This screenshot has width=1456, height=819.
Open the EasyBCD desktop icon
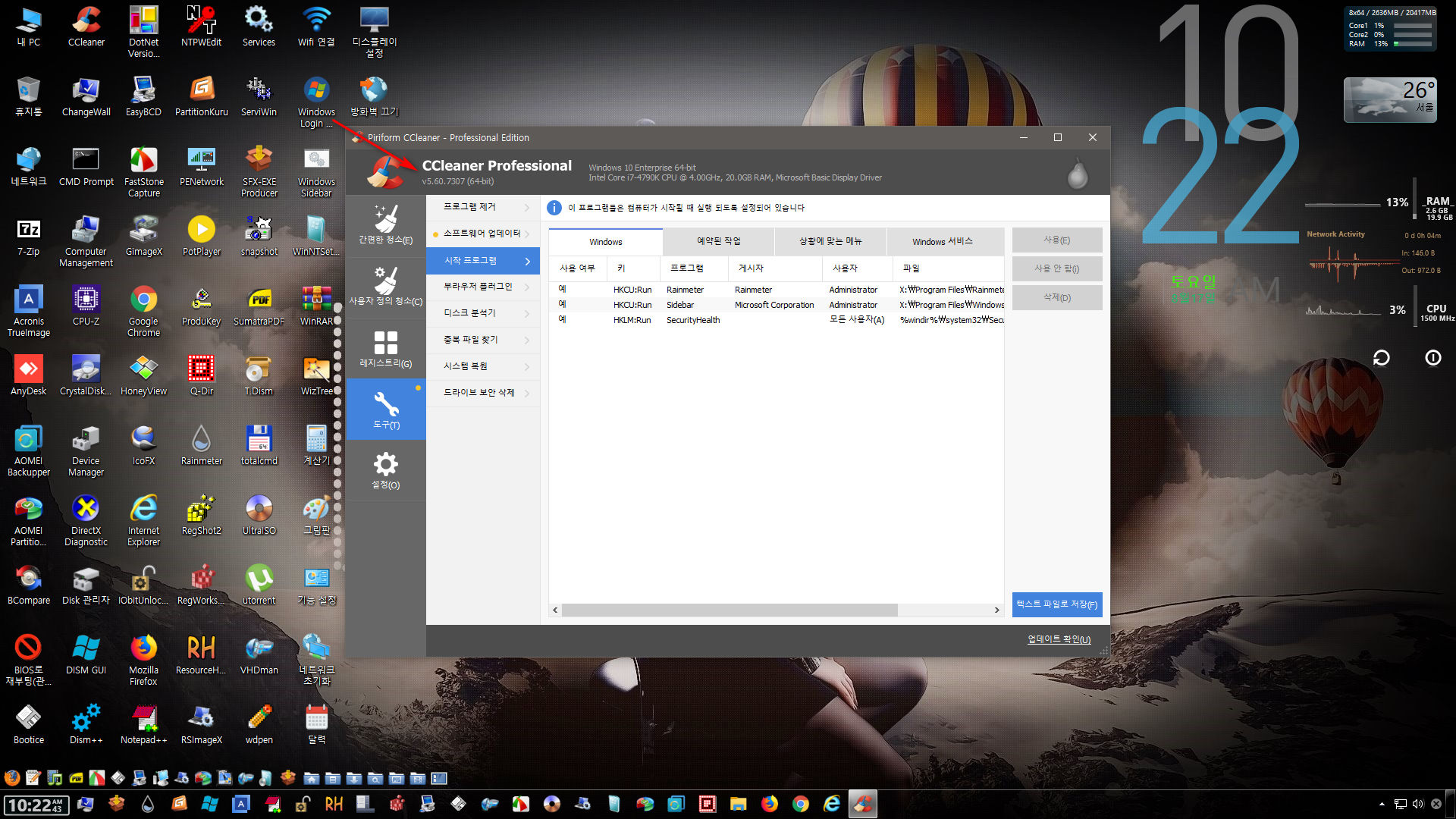point(143,96)
